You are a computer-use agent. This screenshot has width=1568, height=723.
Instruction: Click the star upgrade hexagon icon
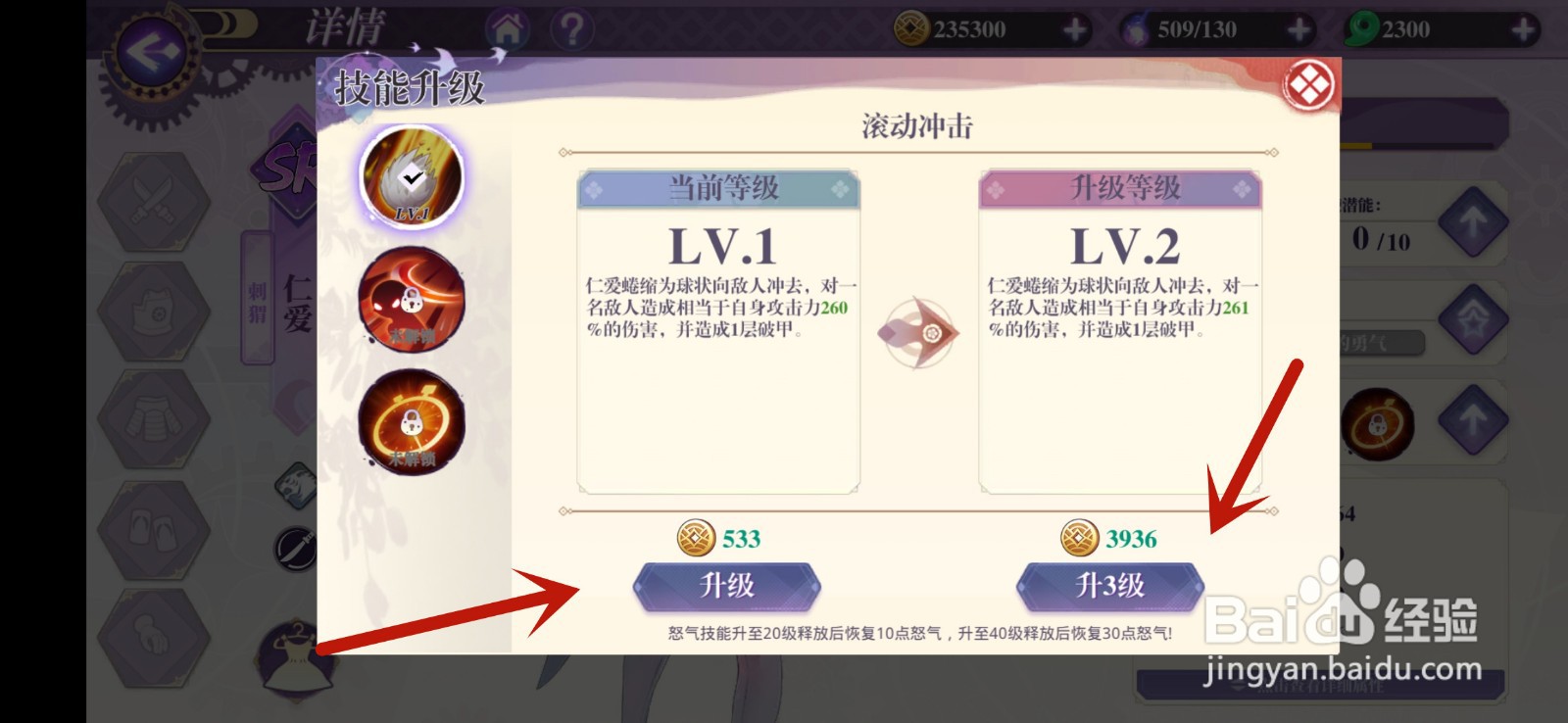tap(1473, 319)
